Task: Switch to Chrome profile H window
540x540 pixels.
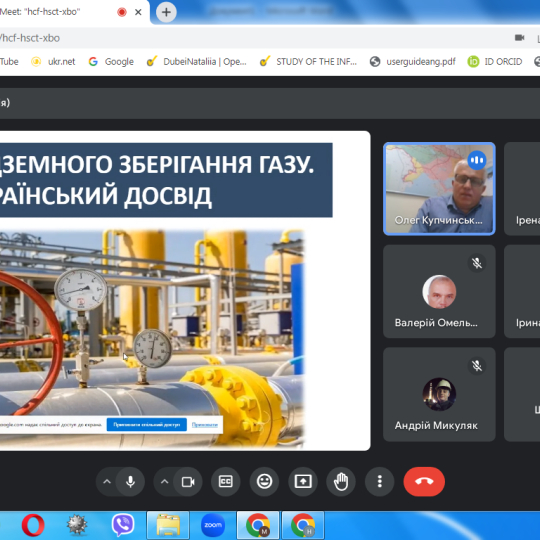Action: [x=303, y=525]
